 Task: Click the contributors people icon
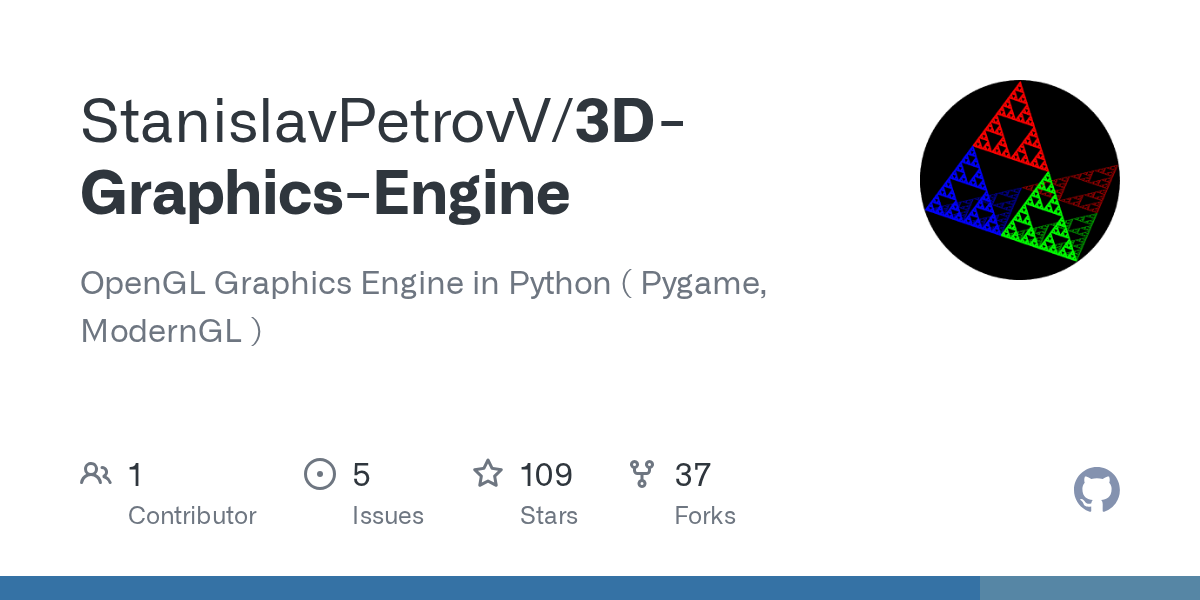tap(96, 474)
